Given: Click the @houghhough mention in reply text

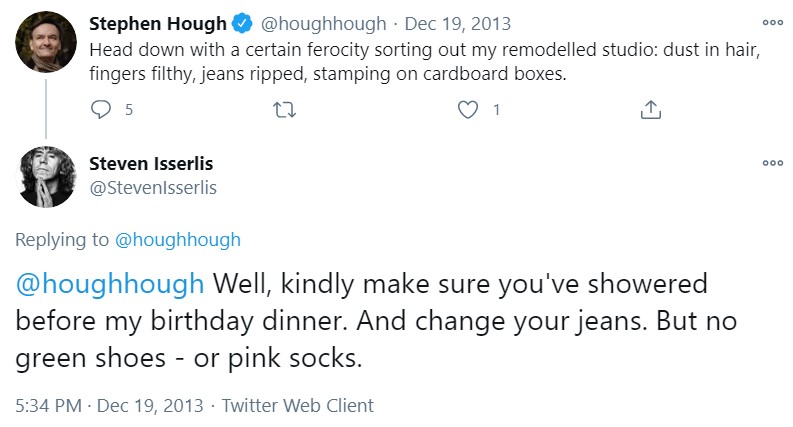Looking at the screenshot, I should tap(110, 284).
